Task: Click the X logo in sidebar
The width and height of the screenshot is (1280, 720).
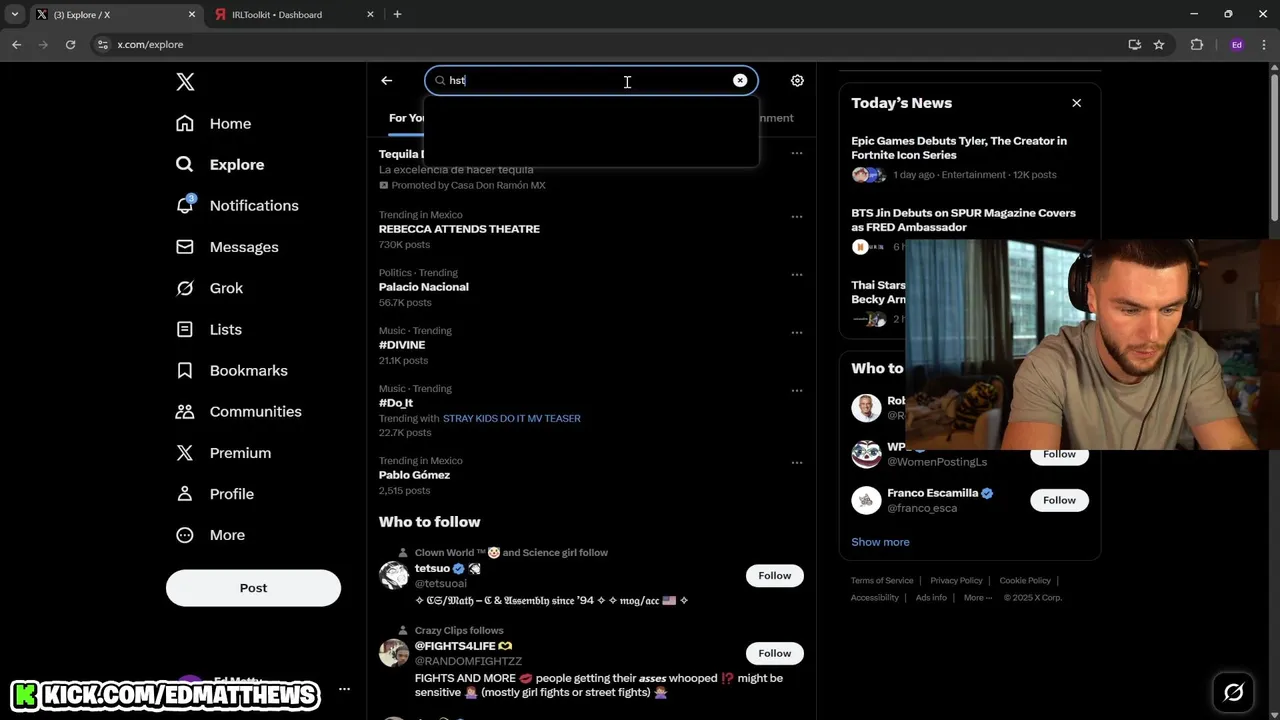Action: [x=185, y=82]
